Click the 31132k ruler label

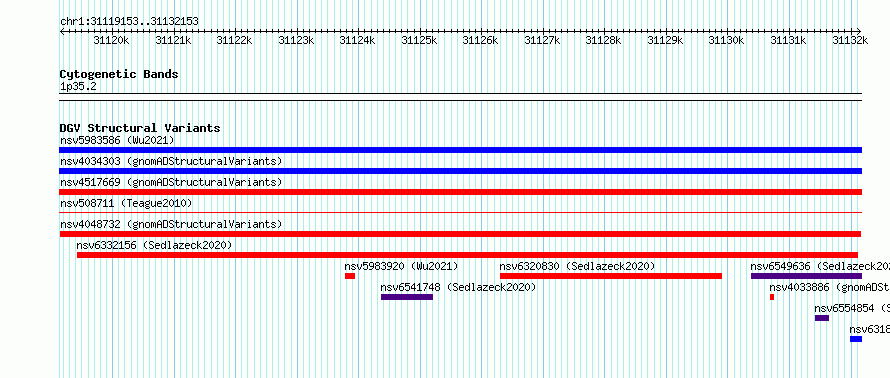click(x=850, y=40)
